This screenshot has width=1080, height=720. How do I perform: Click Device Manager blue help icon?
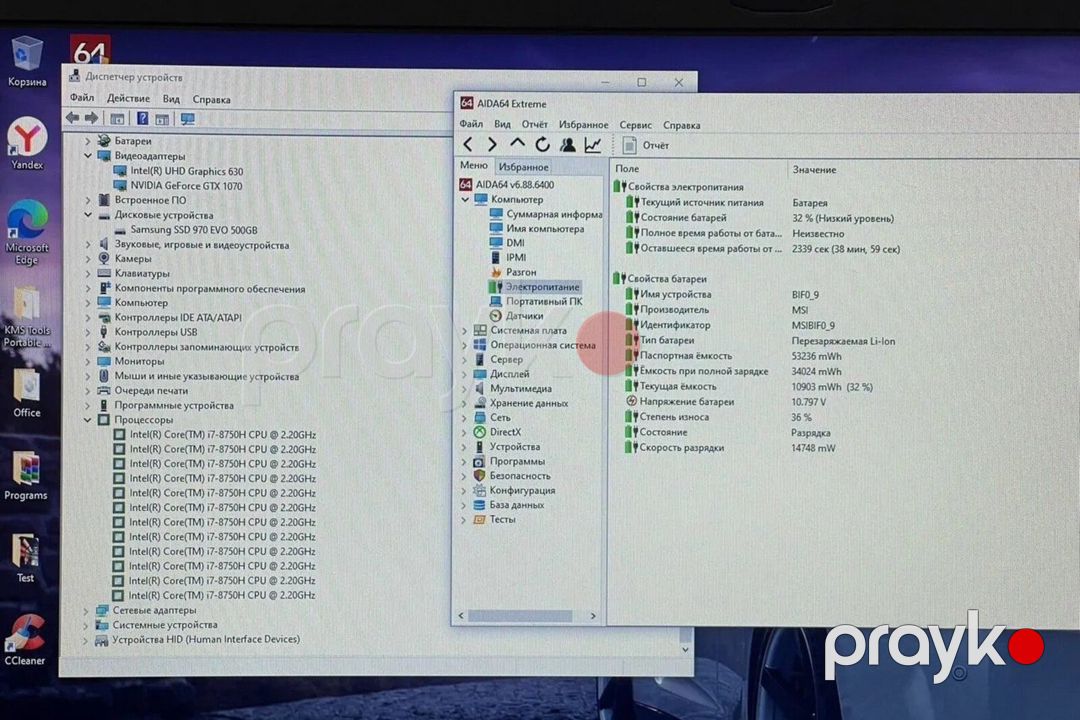pos(142,119)
